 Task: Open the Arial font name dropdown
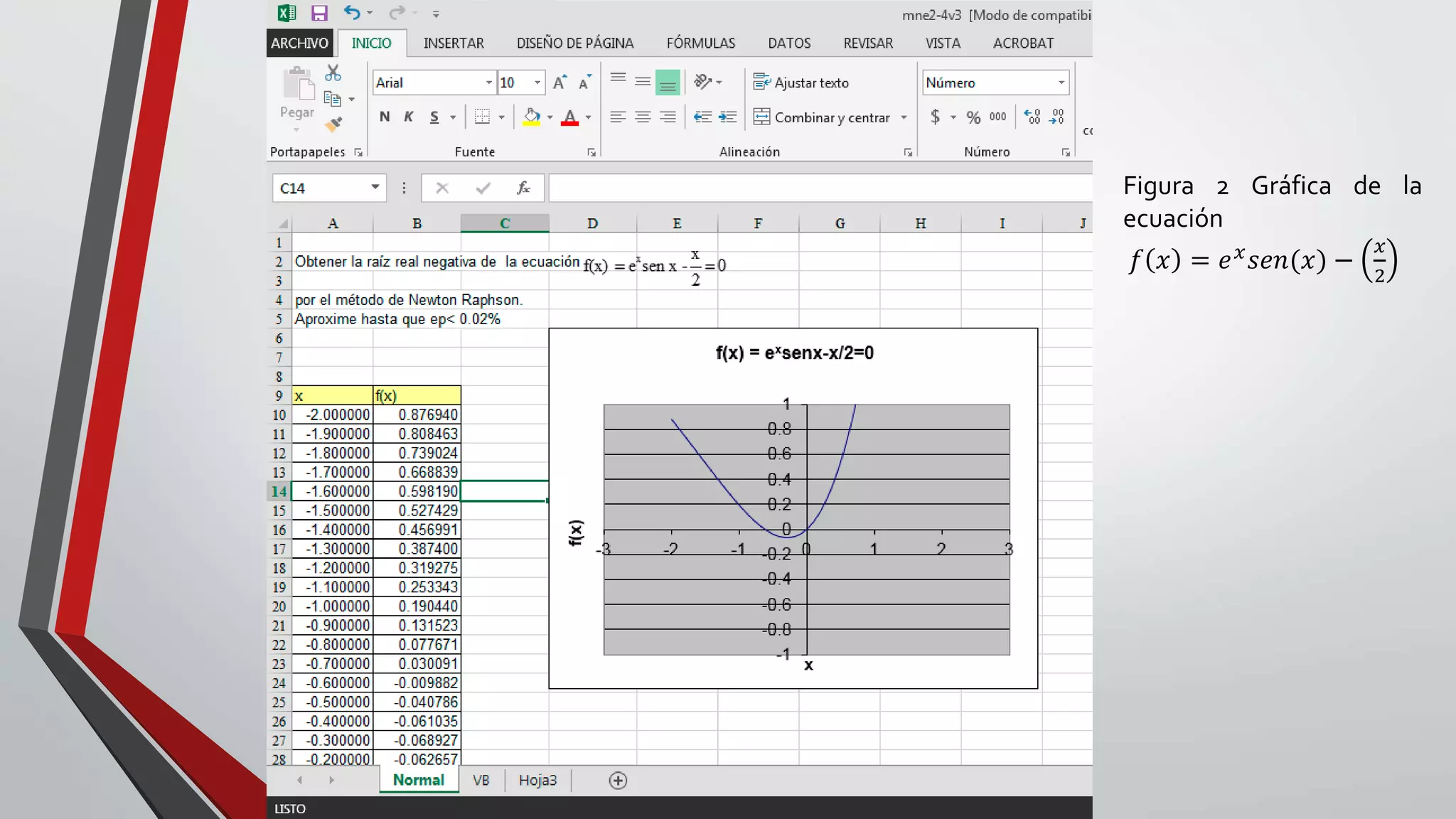click(x=488, y=82)
